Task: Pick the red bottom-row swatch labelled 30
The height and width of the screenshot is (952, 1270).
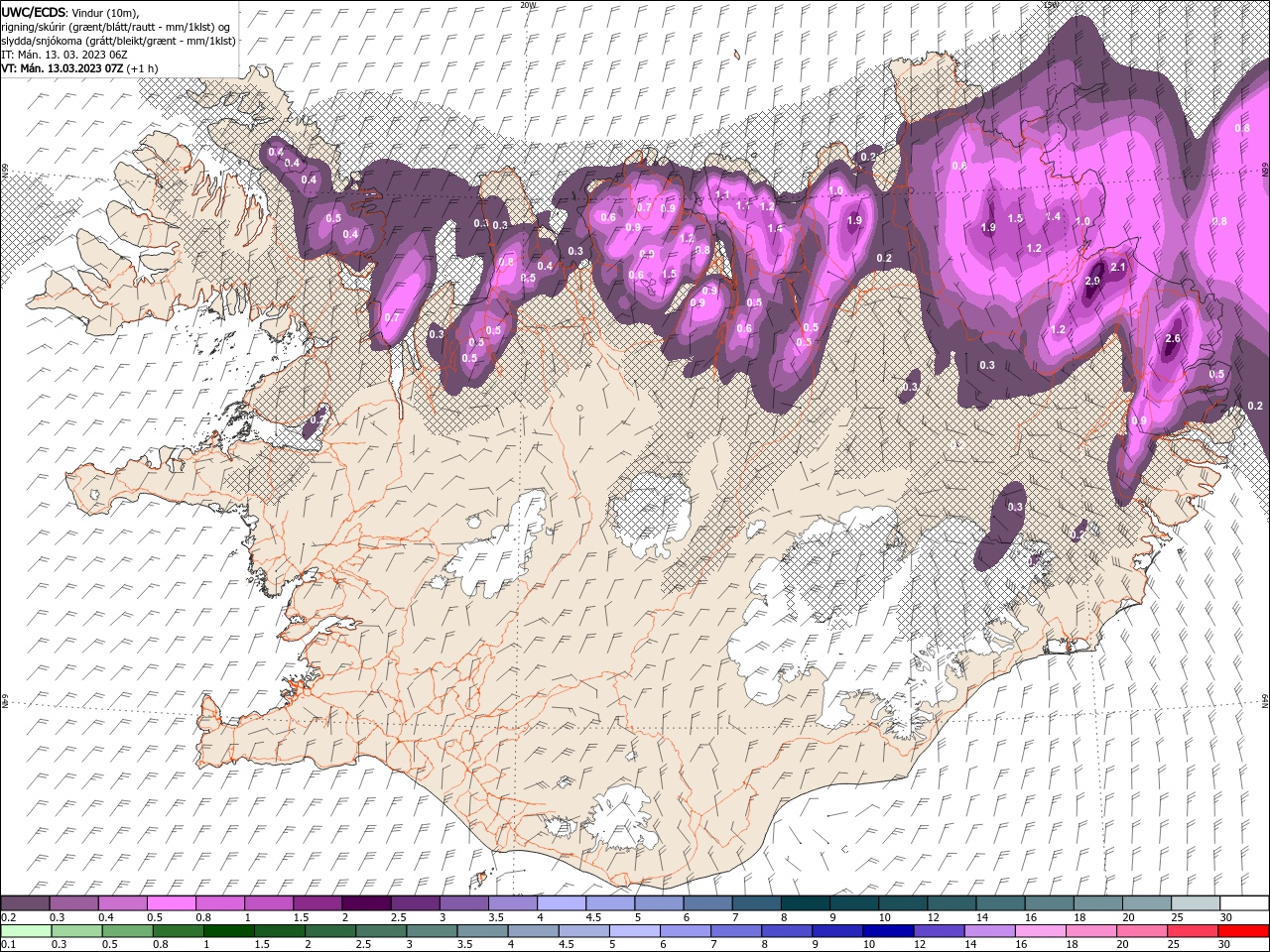Action: [x=1243, y=931]
